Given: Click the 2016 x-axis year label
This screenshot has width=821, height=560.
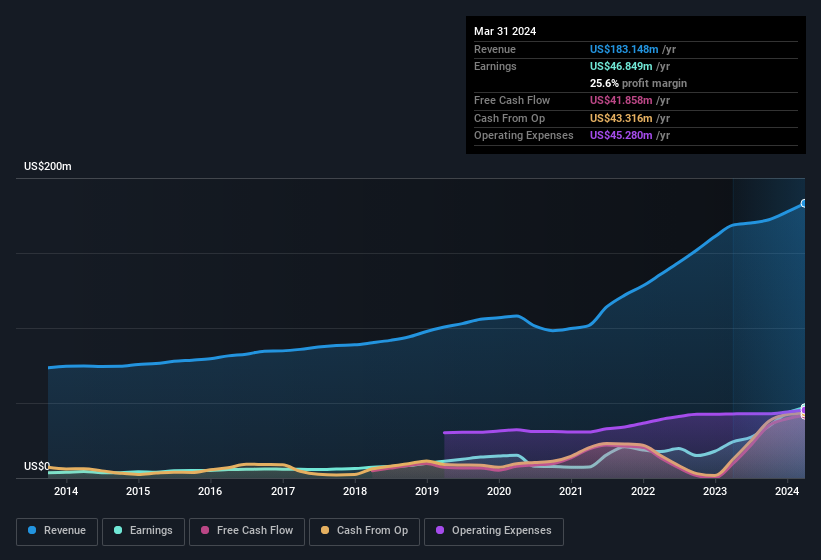Looking at the screenshot, I should pos(210,491).
